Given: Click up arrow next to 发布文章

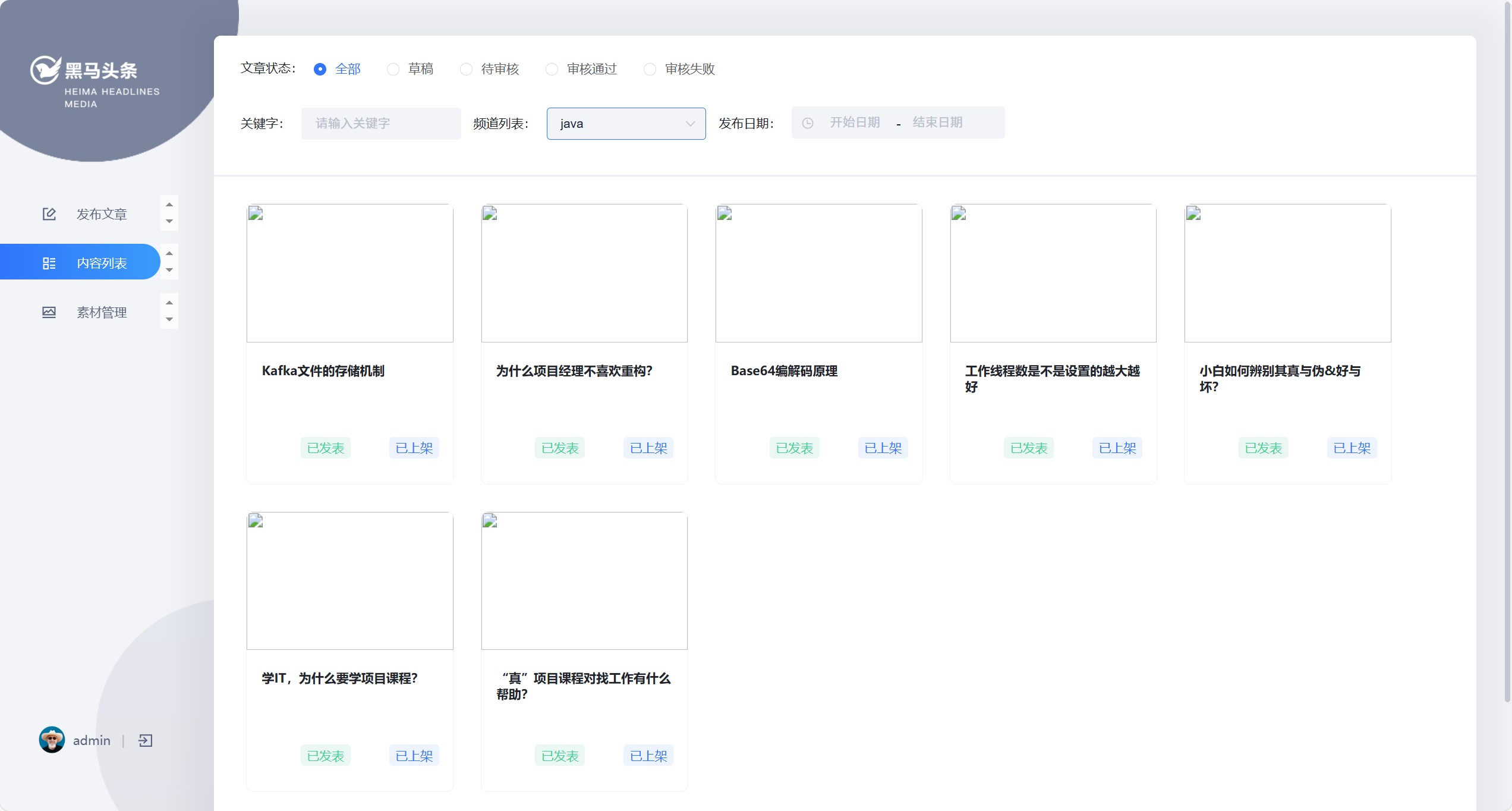Looking at the screenshot, I should (169, 205).
